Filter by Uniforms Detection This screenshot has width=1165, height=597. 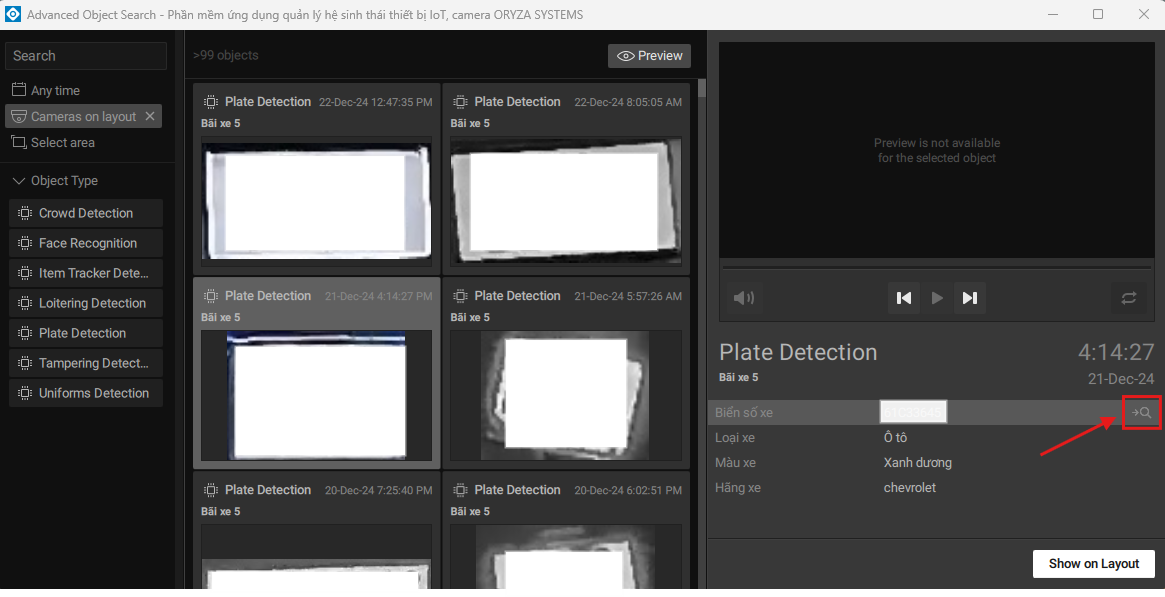[x=85, y=393]
